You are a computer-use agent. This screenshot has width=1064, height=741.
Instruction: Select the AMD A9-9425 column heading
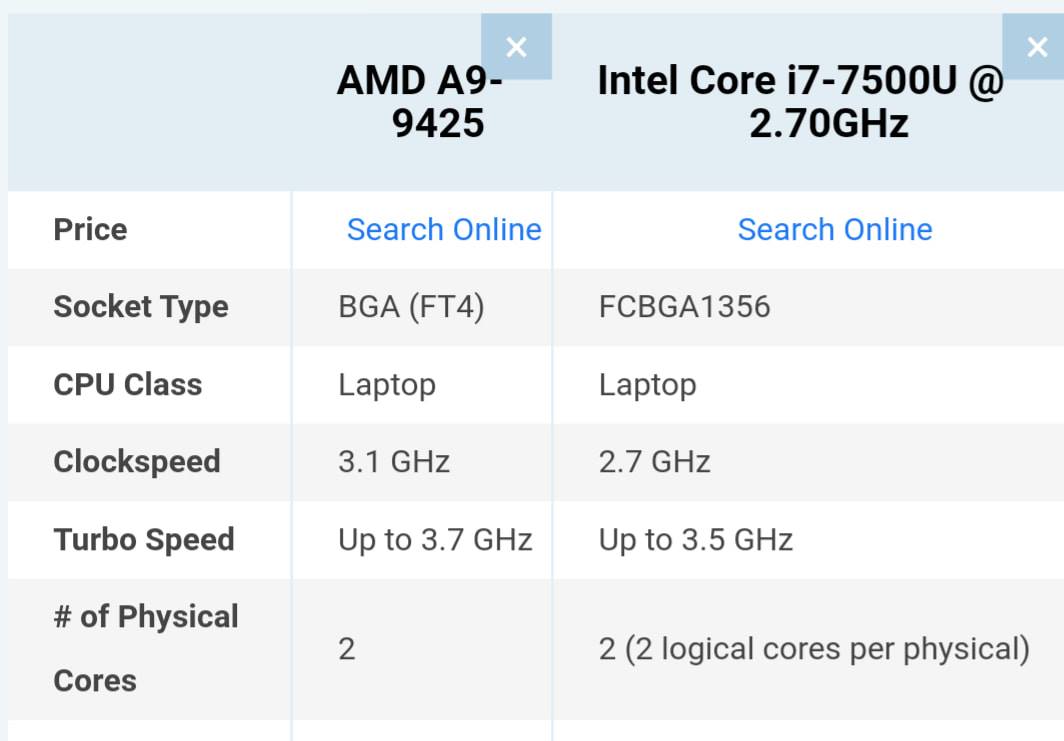pos(421,101)
